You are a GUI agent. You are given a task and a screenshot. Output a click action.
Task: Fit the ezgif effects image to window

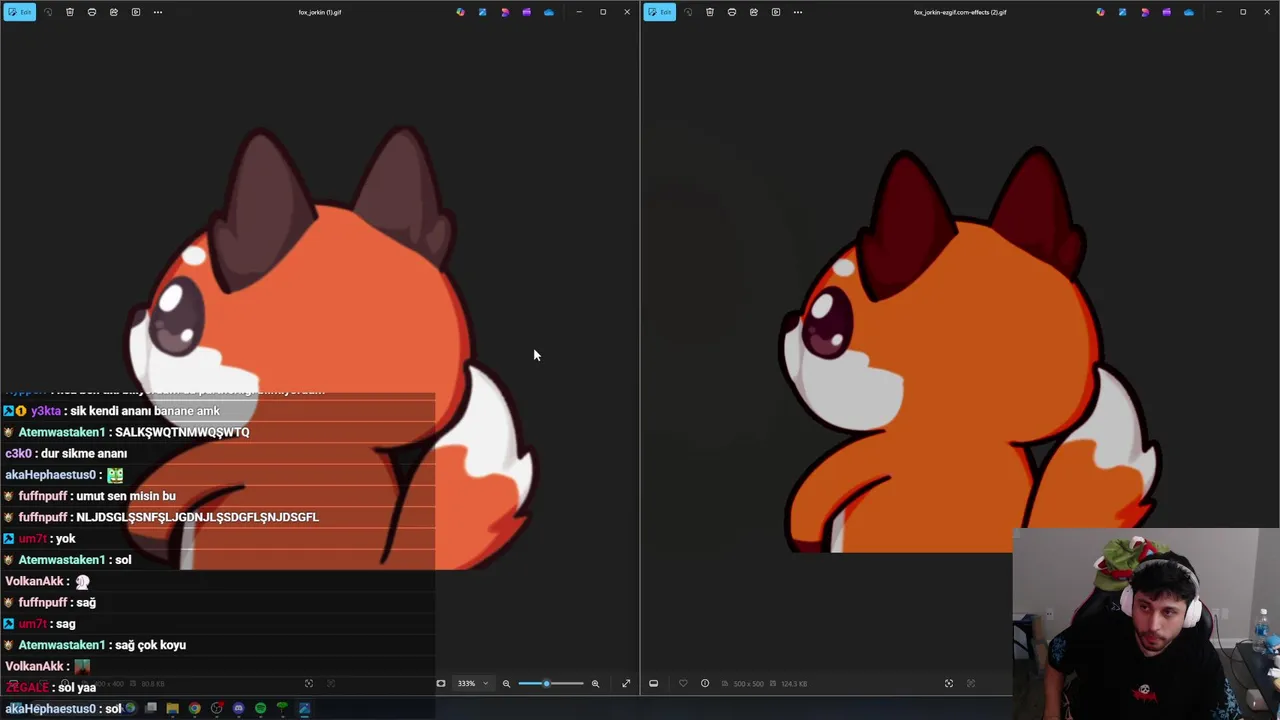coord(949,683)
